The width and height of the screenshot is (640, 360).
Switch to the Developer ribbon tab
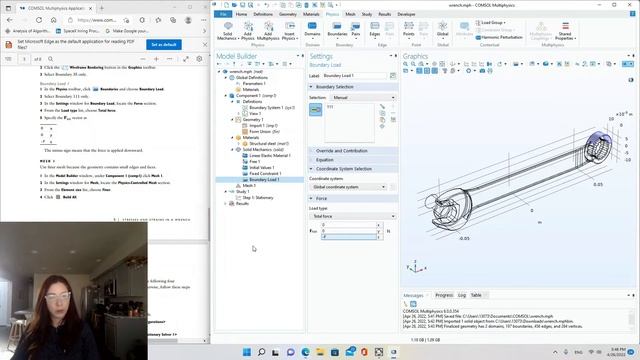(406, 14)
